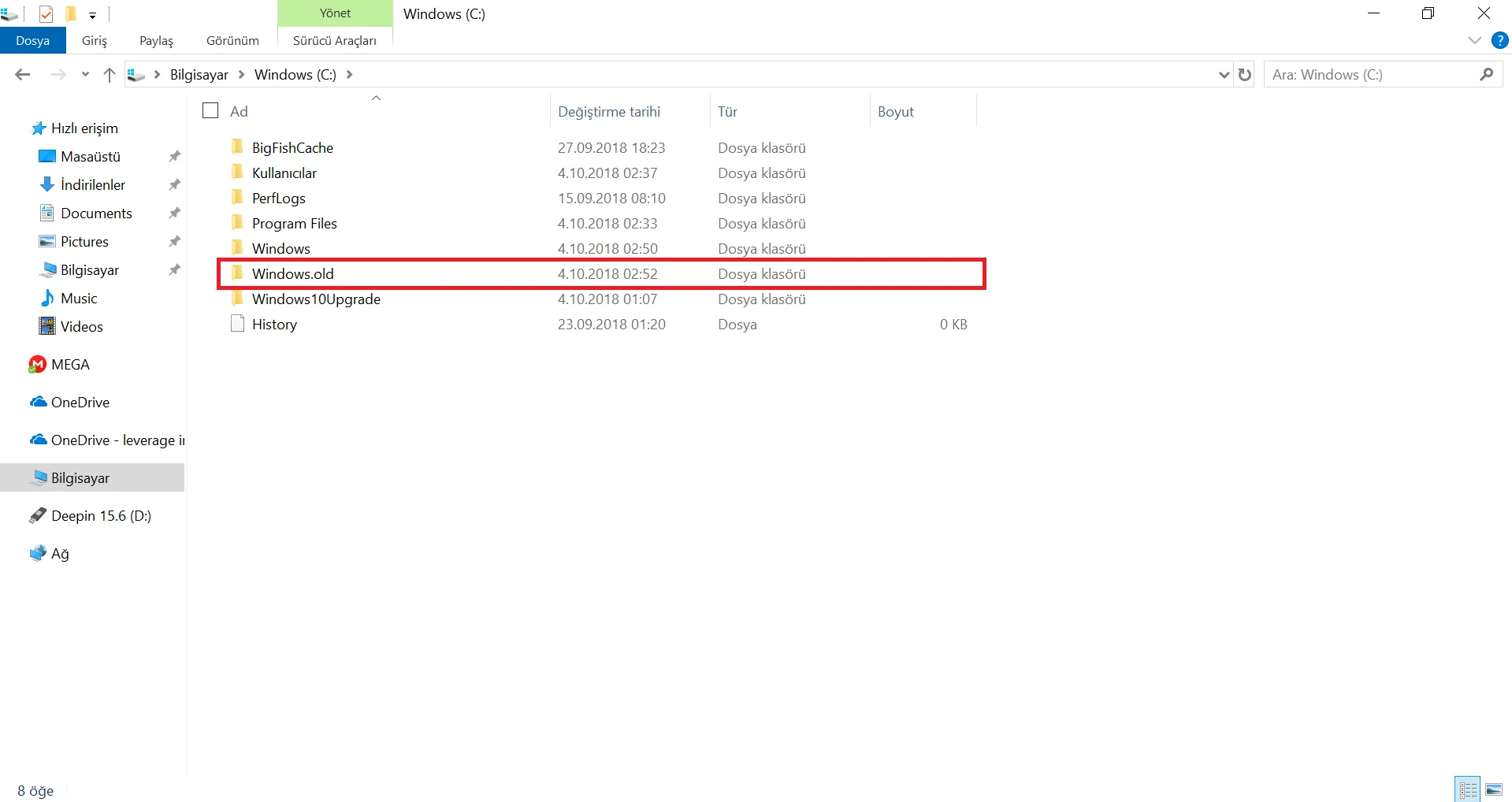Go back with the back arrow
Viewport: 1512px width, 802px height.
[23, 75]
